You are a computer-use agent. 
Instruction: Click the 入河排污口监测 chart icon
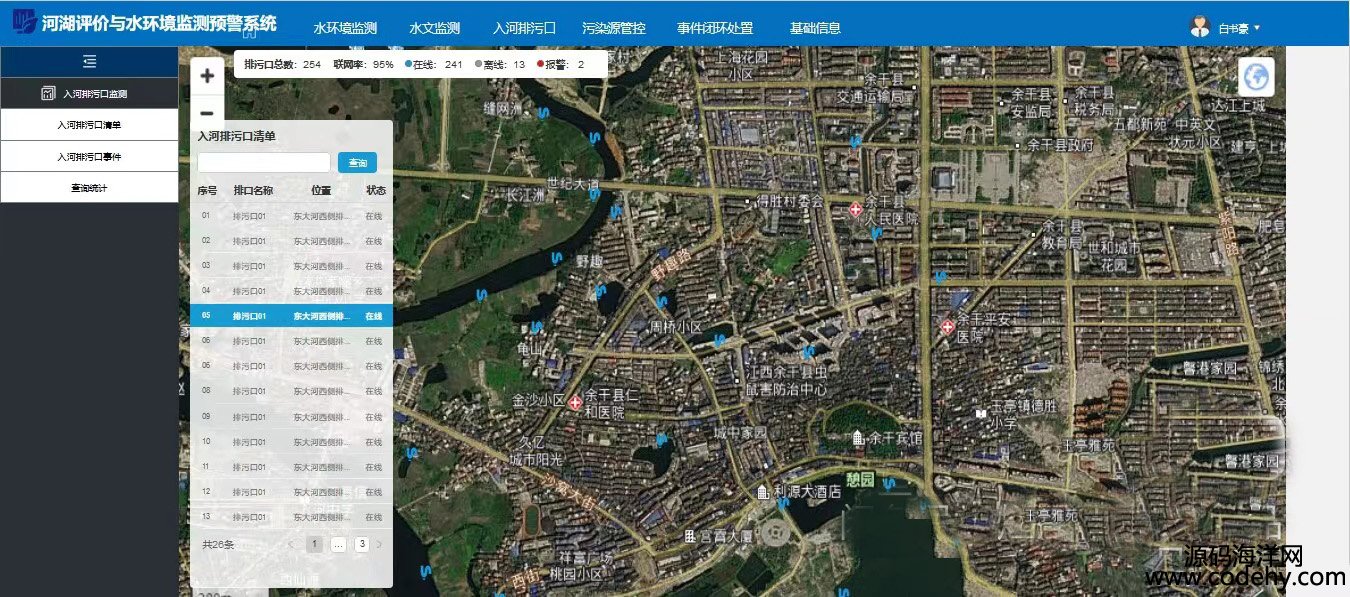point(47,93)
